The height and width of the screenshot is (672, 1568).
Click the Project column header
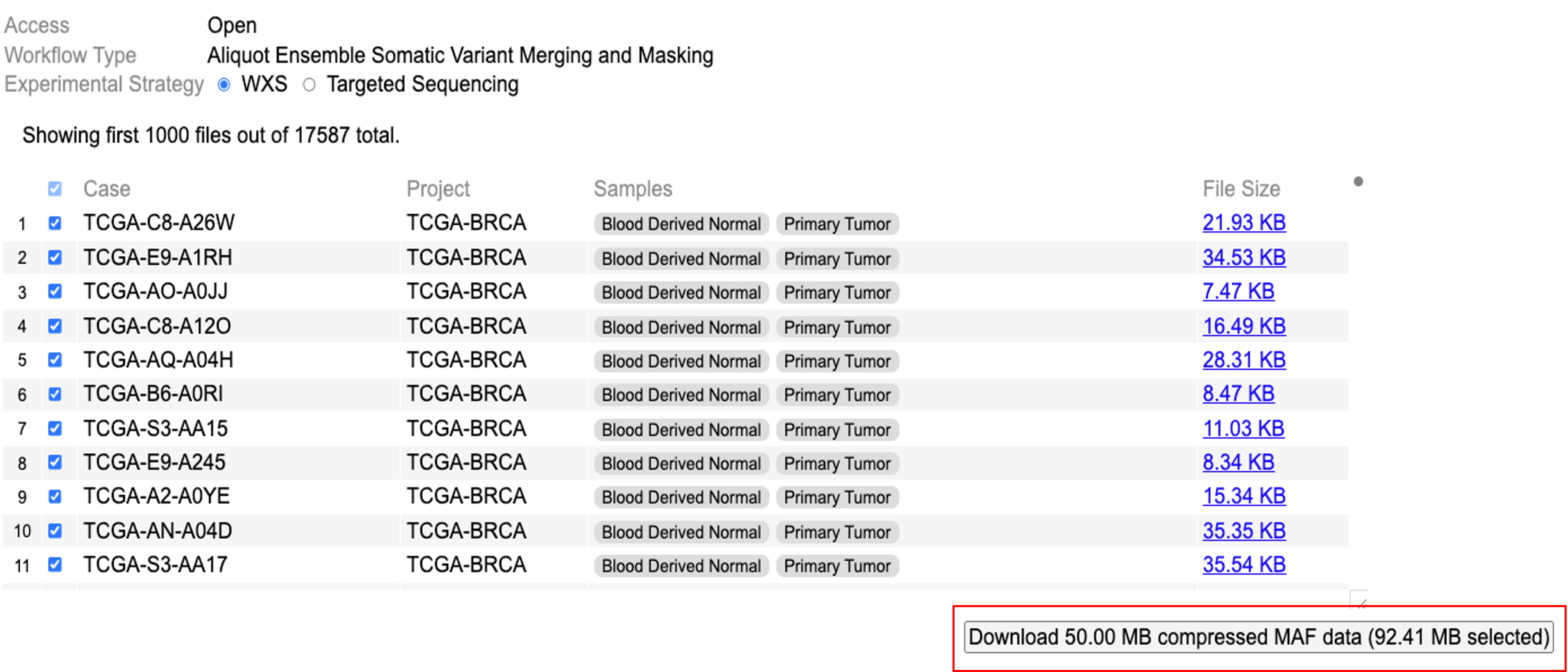click(438, 189)
